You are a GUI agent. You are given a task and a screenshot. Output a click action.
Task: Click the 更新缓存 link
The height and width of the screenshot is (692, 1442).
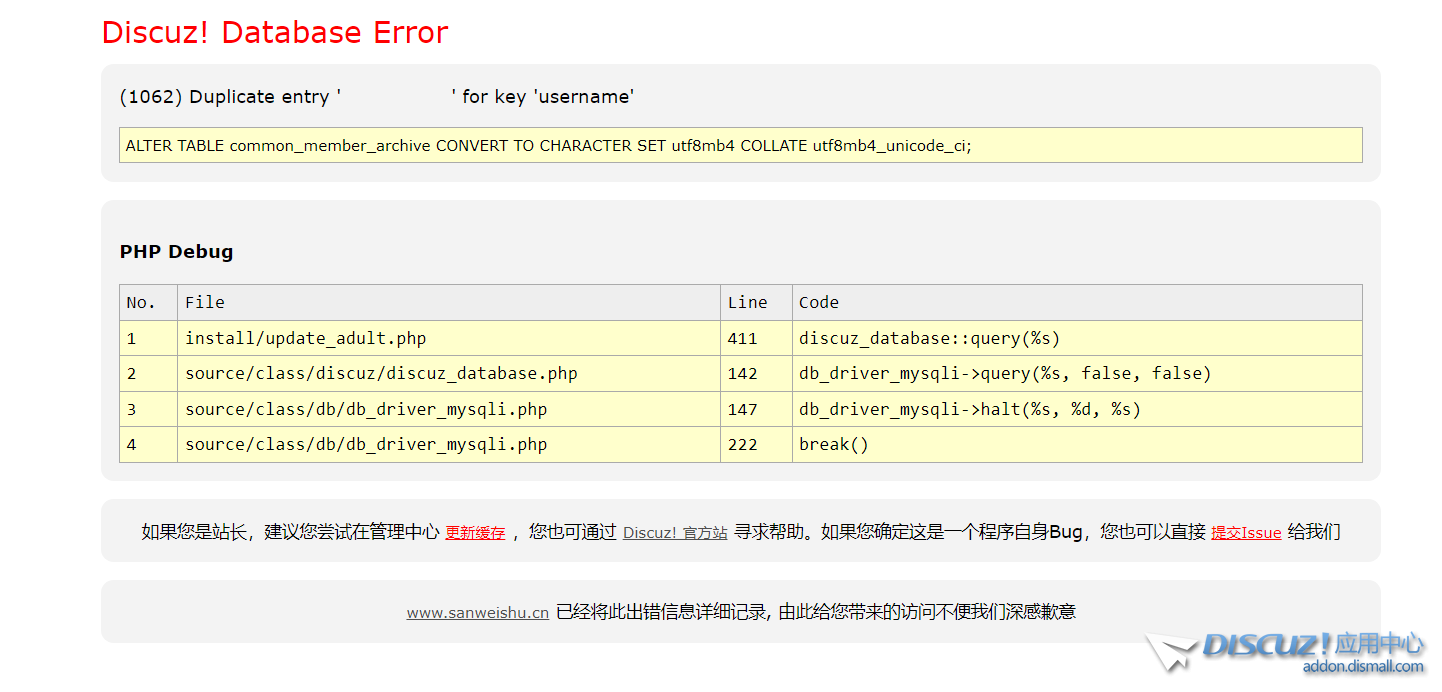pos(475,532)
